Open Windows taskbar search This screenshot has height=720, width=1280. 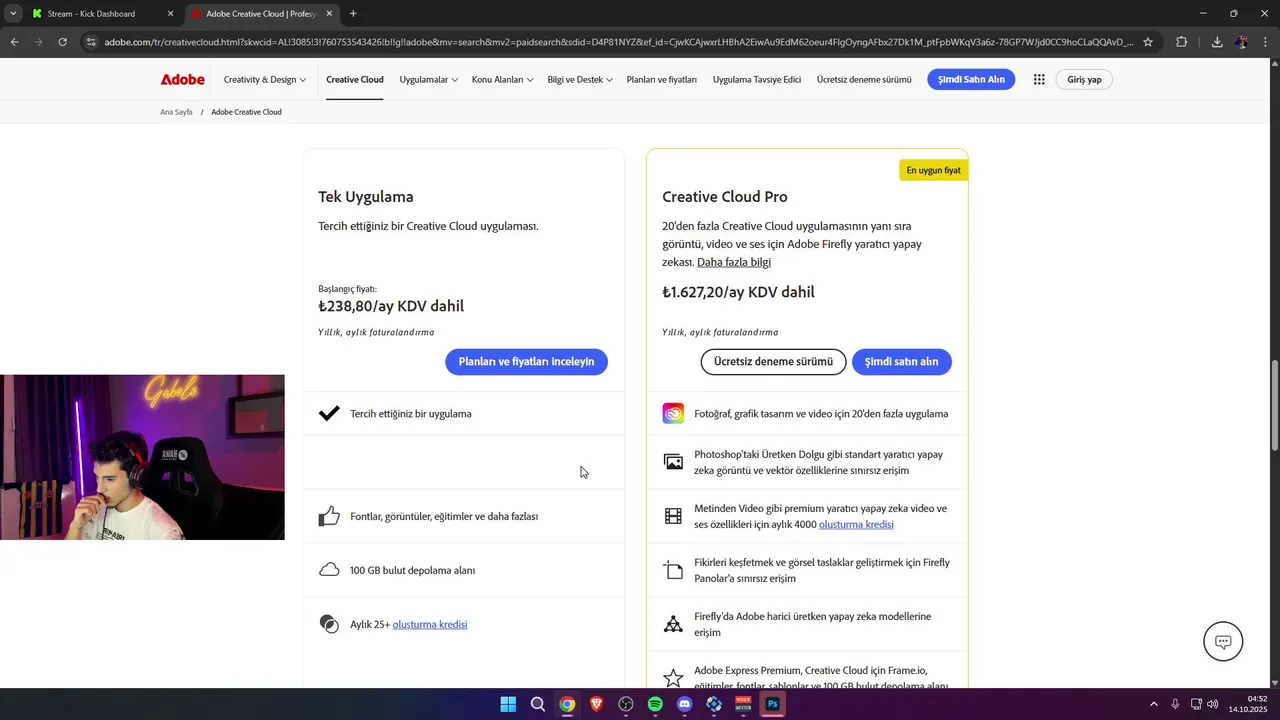tap(538, 704)
